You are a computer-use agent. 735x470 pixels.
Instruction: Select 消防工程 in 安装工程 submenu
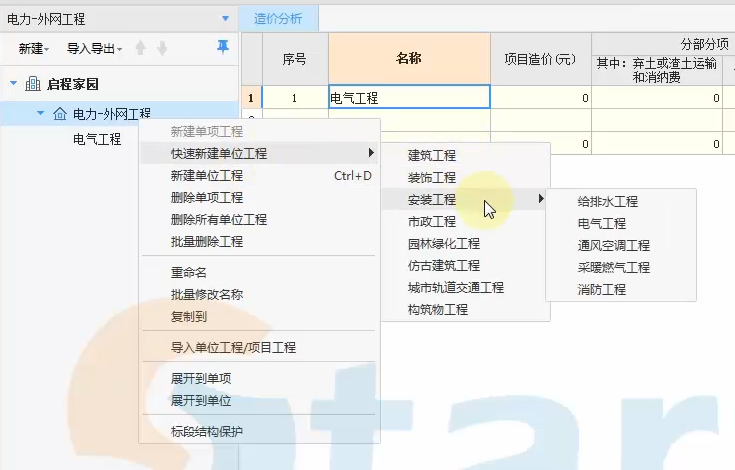point(621,290)
